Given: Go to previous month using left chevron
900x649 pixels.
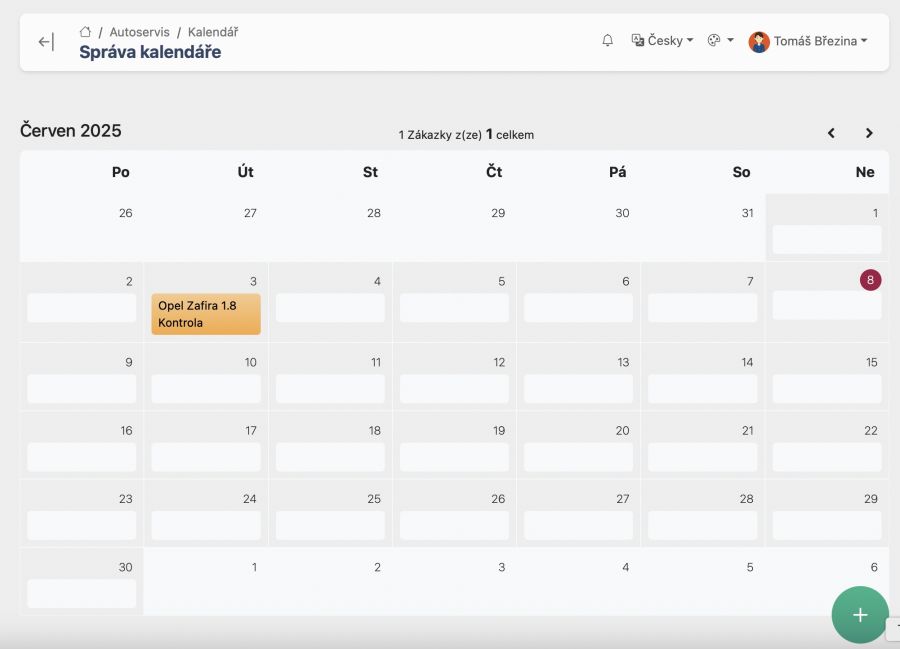Looking at the screenshot, I should pyautogui.click(x=830, y=132).
